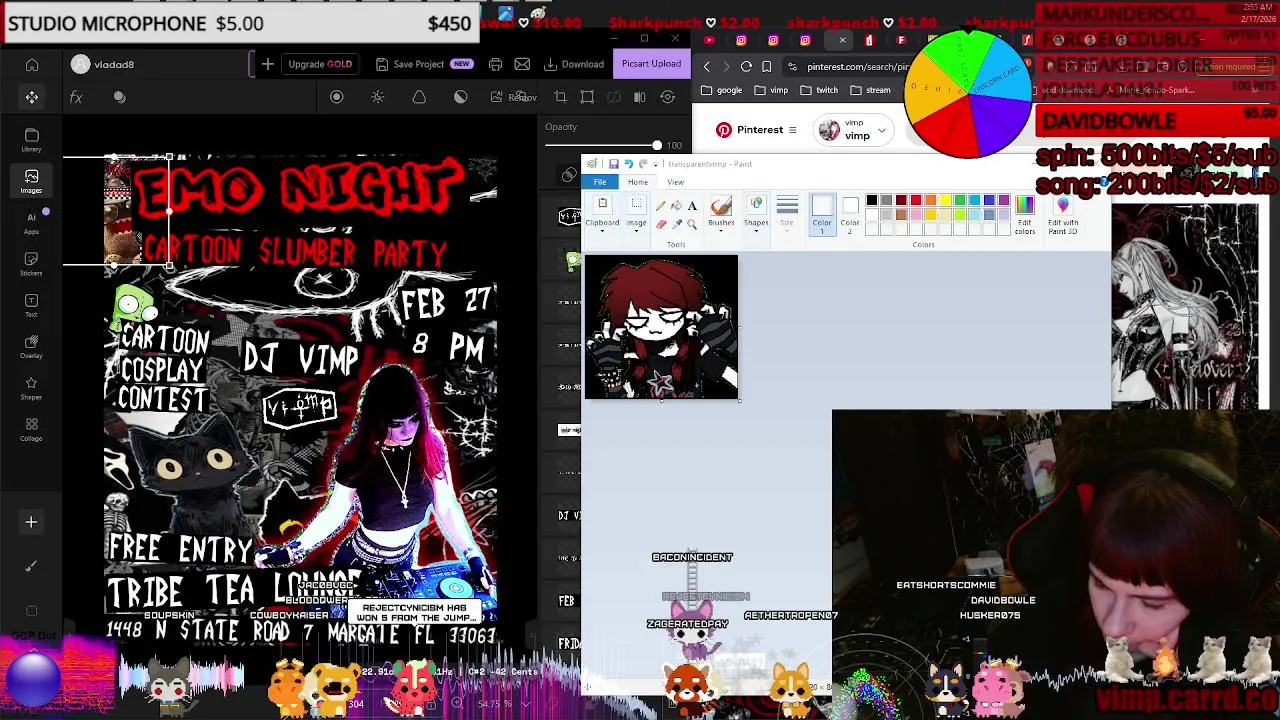Click the plus icon in Picsart sidebar
This screenshot has height=720, width=1280.
click(31, 522)
